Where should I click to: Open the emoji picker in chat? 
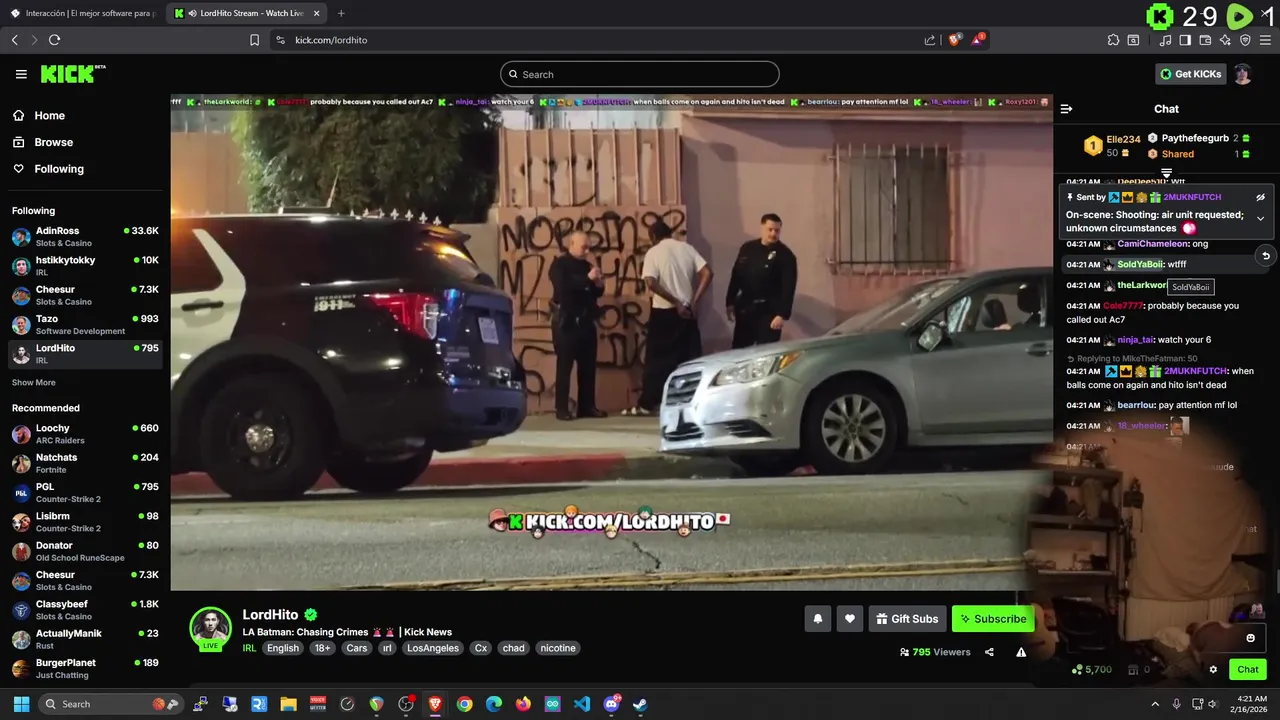1250,638
